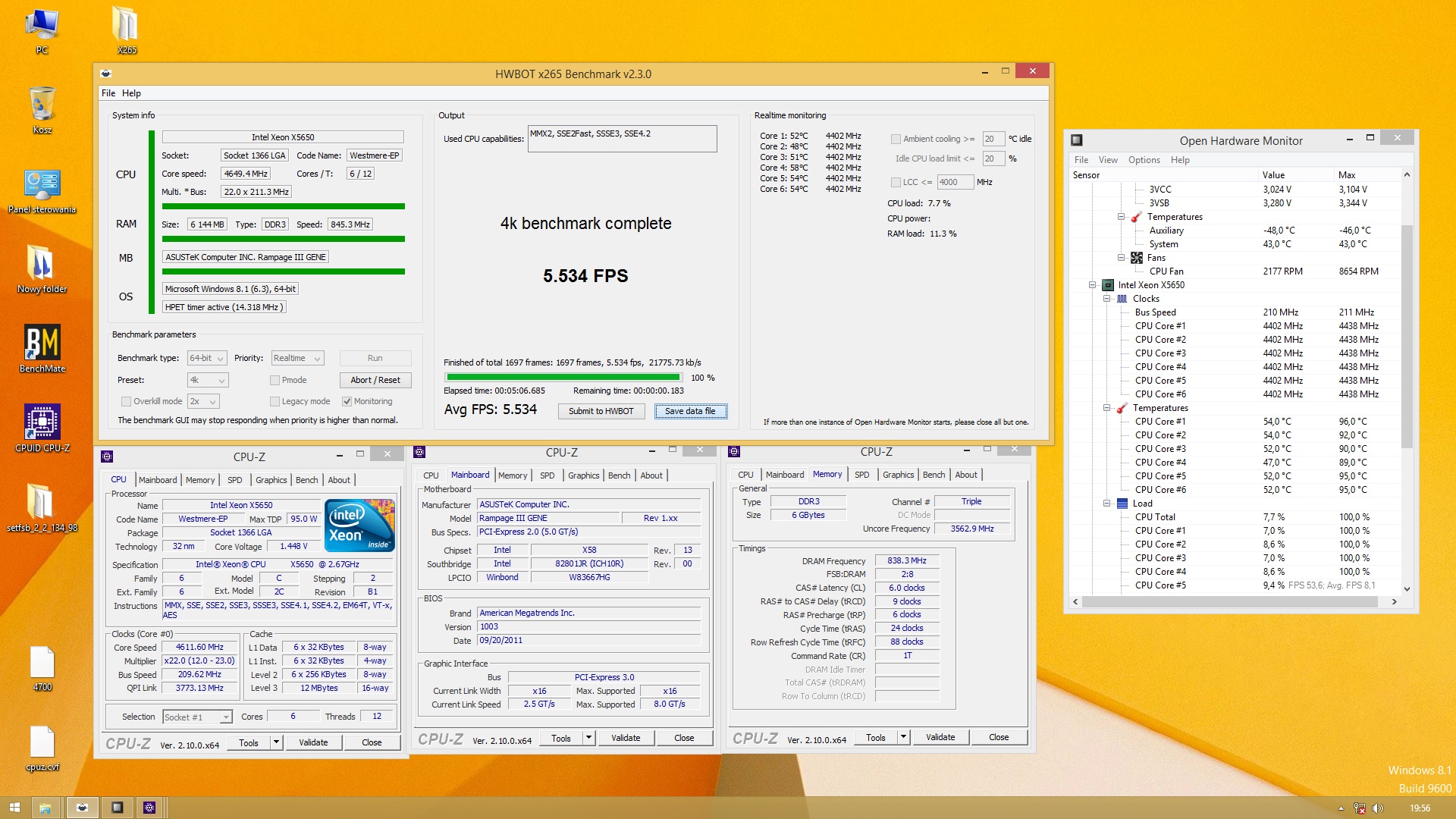Open Tools dropdown arrow in CPU-Z CPU window

point(276,742)
